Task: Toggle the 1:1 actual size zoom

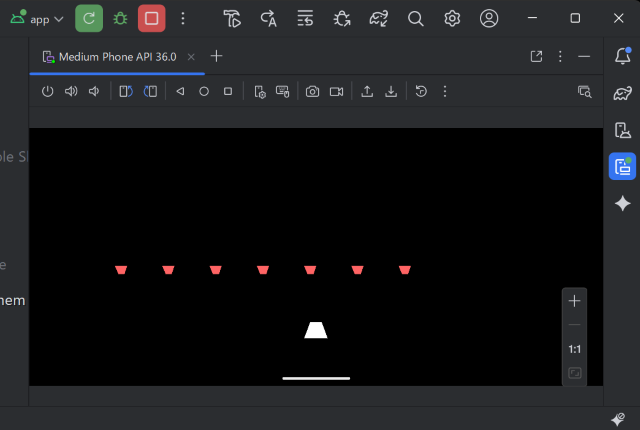Action: pyautogui.click(x=575, y=349)
